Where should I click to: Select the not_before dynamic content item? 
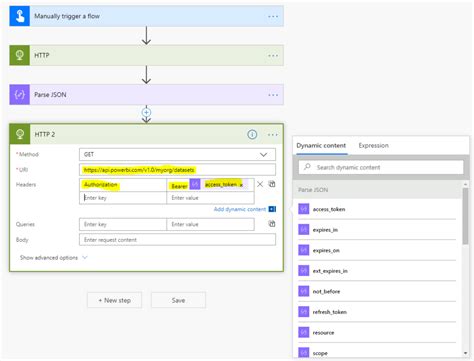tap(377, 292)
